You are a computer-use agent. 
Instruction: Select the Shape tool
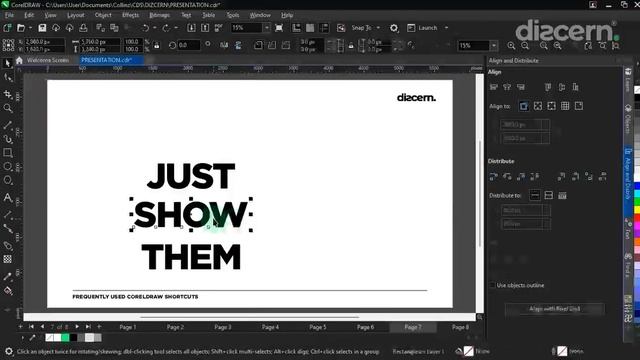pos(8,78)
